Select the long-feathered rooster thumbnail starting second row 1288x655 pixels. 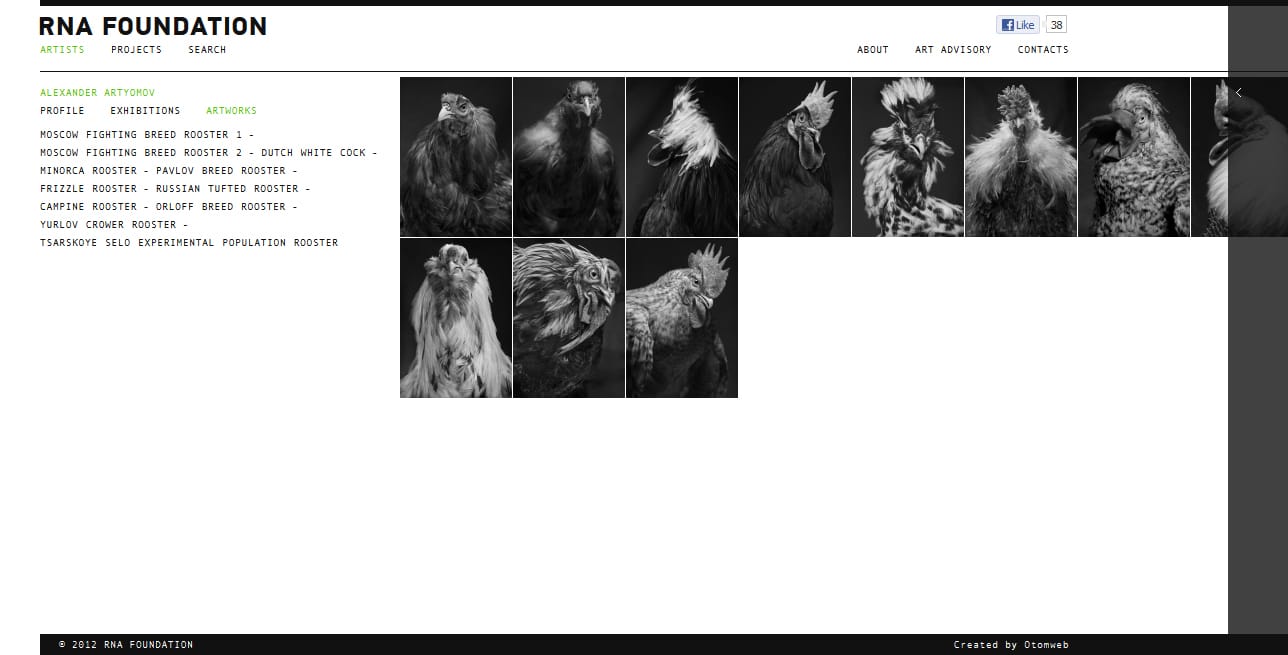tap(456, 318)
